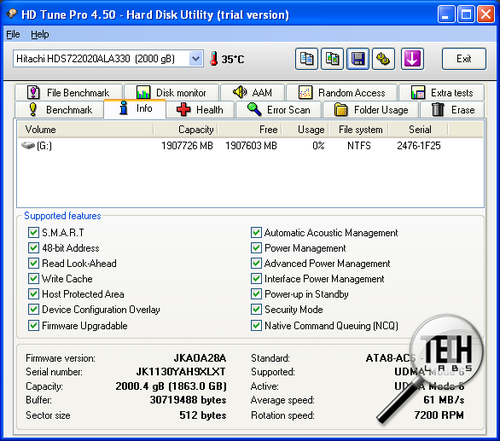Select the Info tab

tap(135, 108)
